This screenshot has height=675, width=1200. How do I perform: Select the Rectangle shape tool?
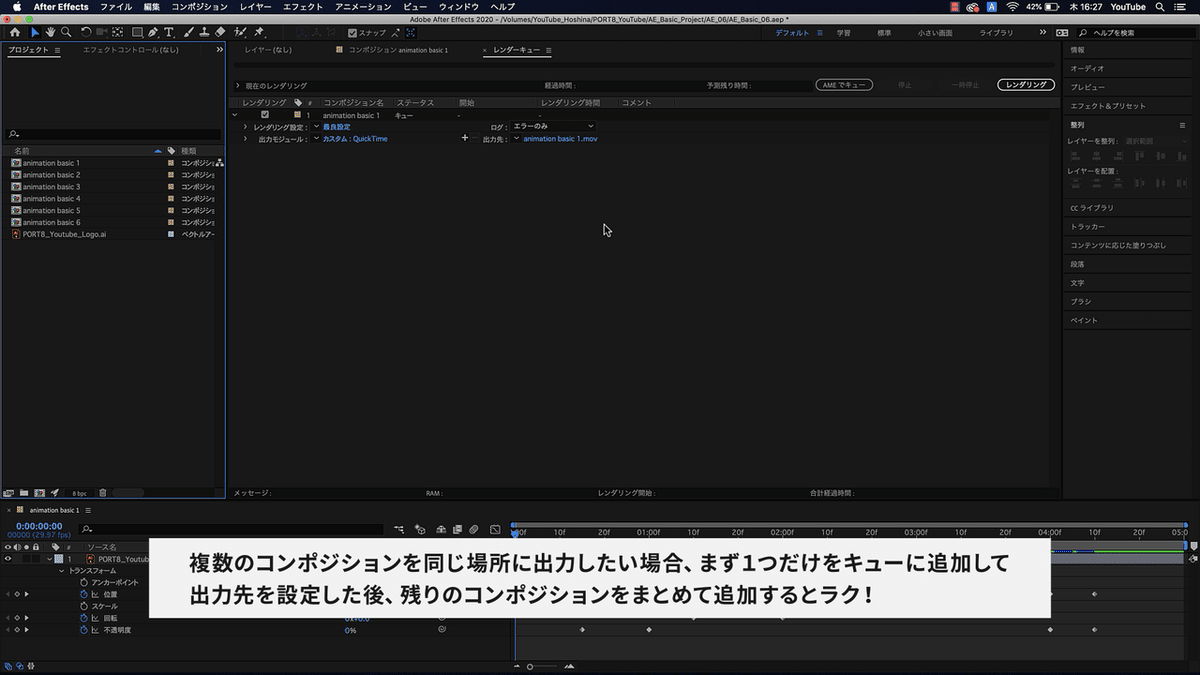tap(137, 33)
